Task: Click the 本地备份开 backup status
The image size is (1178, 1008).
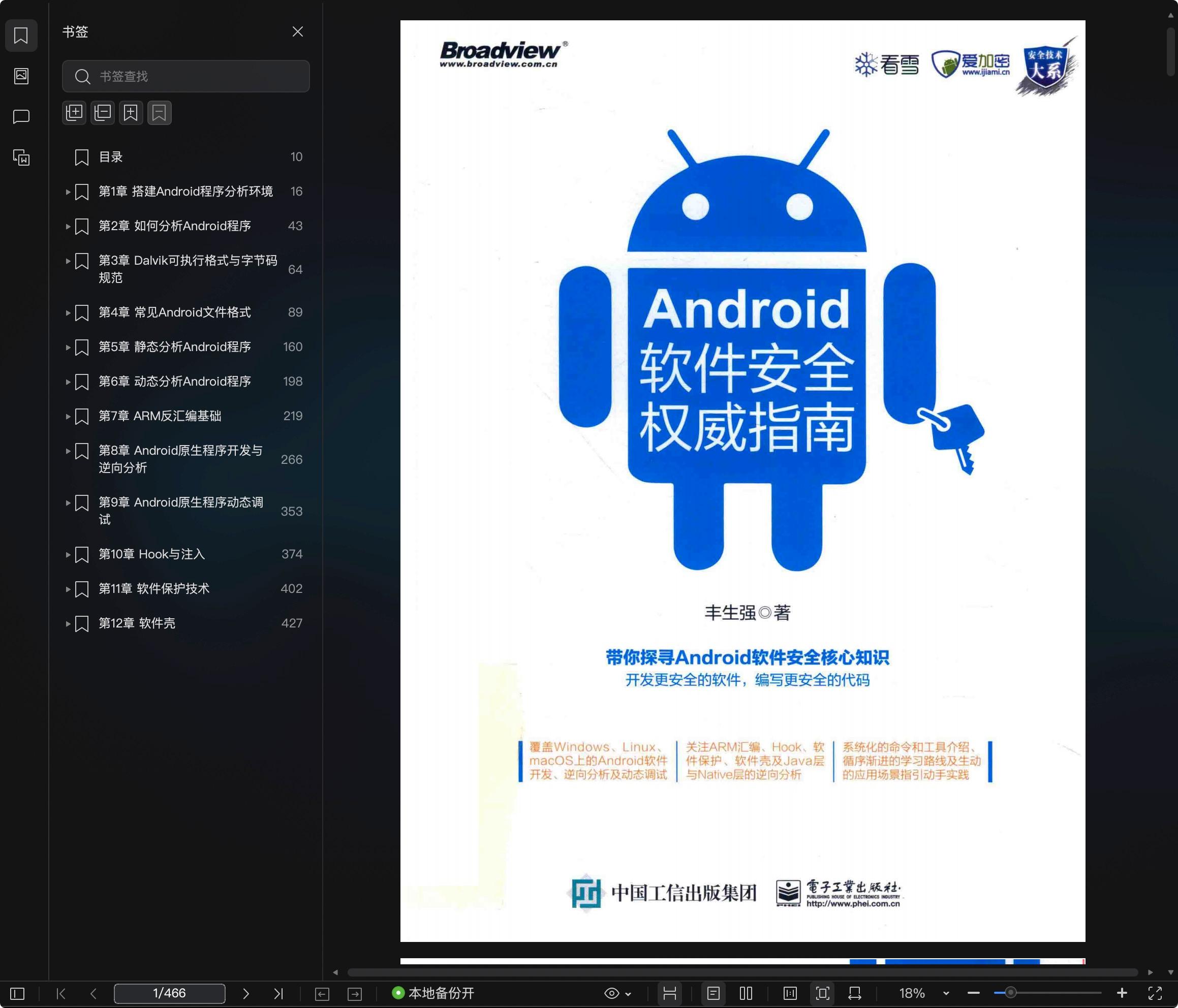Action: [433, 993]
